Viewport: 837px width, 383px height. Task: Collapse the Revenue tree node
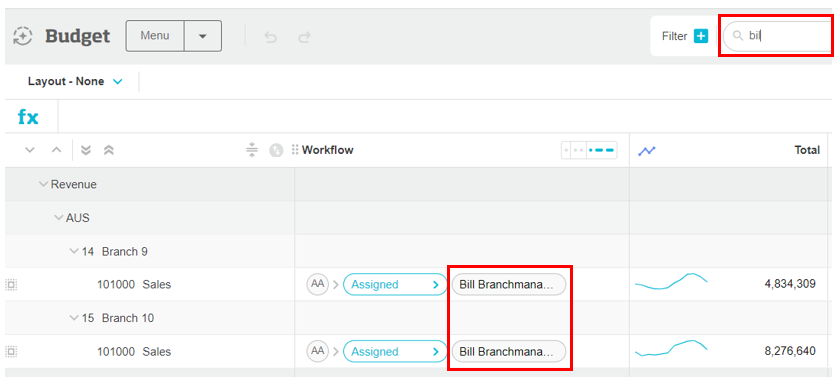pos(43,184)
